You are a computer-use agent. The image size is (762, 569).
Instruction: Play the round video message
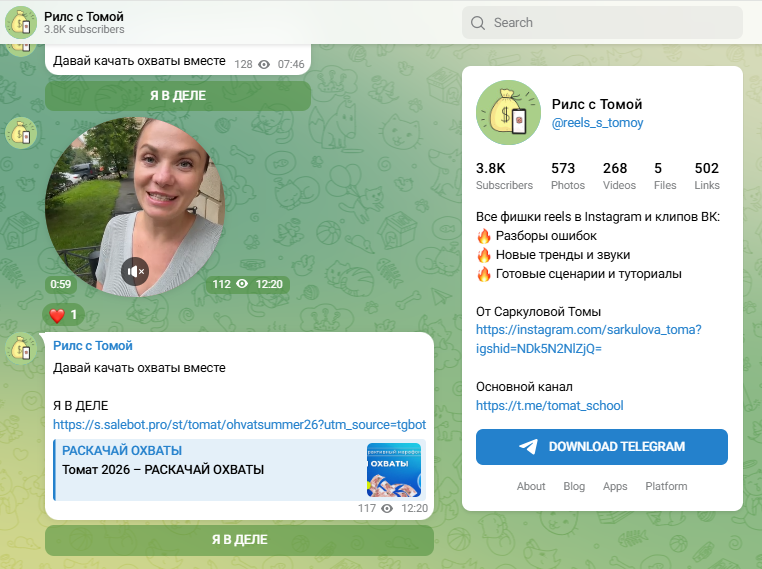click(135, 207)
